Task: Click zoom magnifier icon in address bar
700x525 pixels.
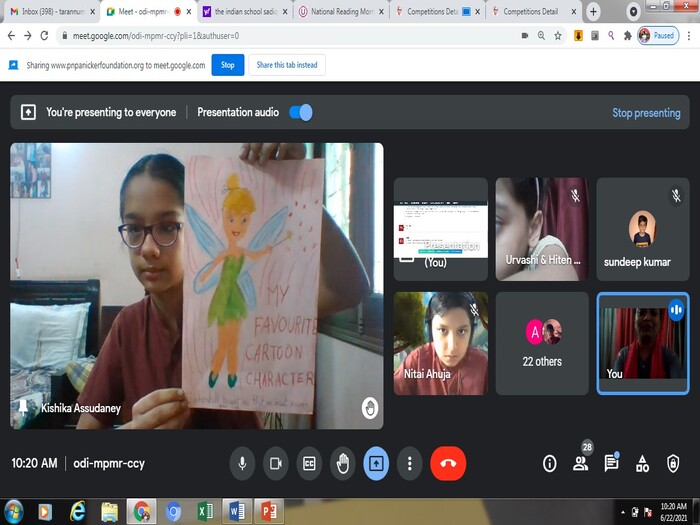Action: tap(541, 36)
